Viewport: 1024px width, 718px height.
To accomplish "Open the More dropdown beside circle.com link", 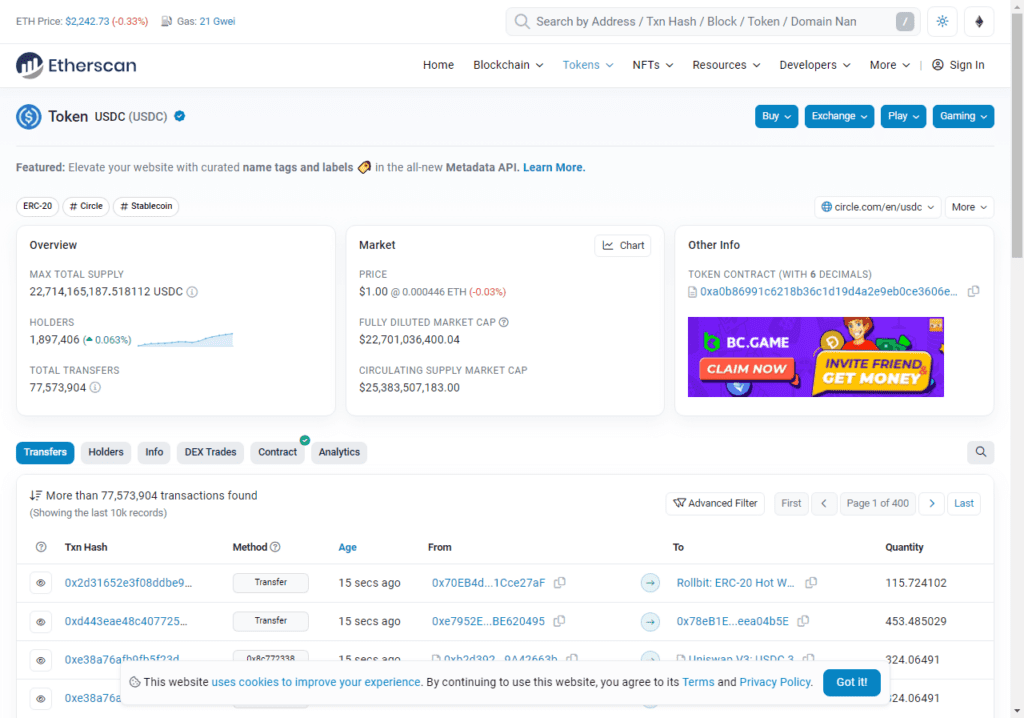I will [x=969, y=207].
